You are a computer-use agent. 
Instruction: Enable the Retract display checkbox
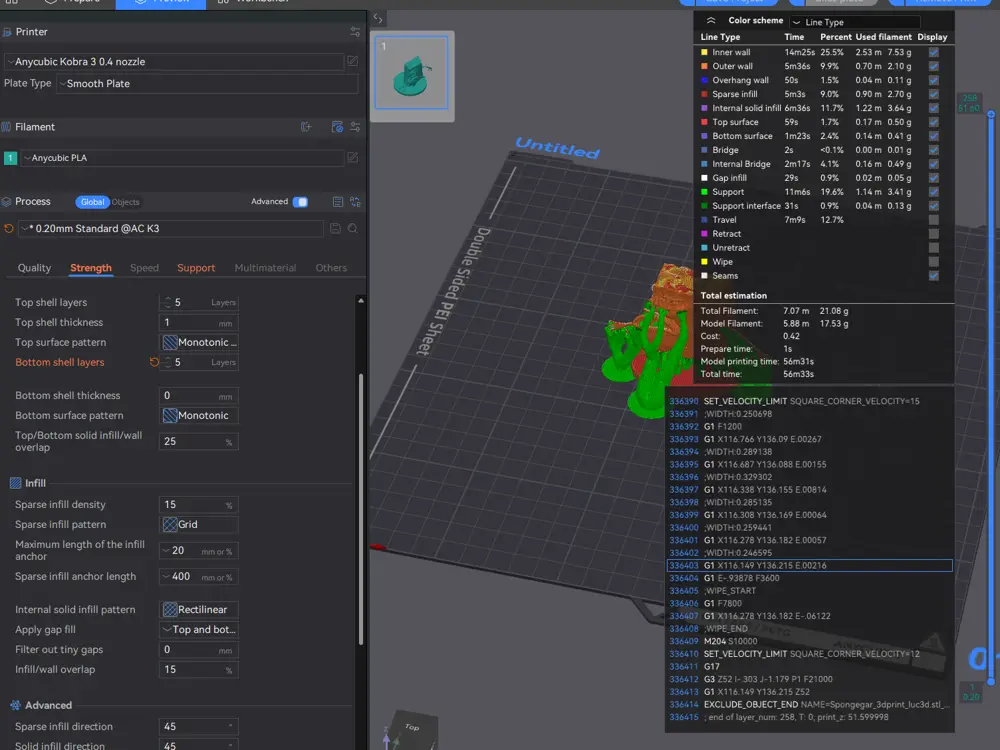coord(934,234)
